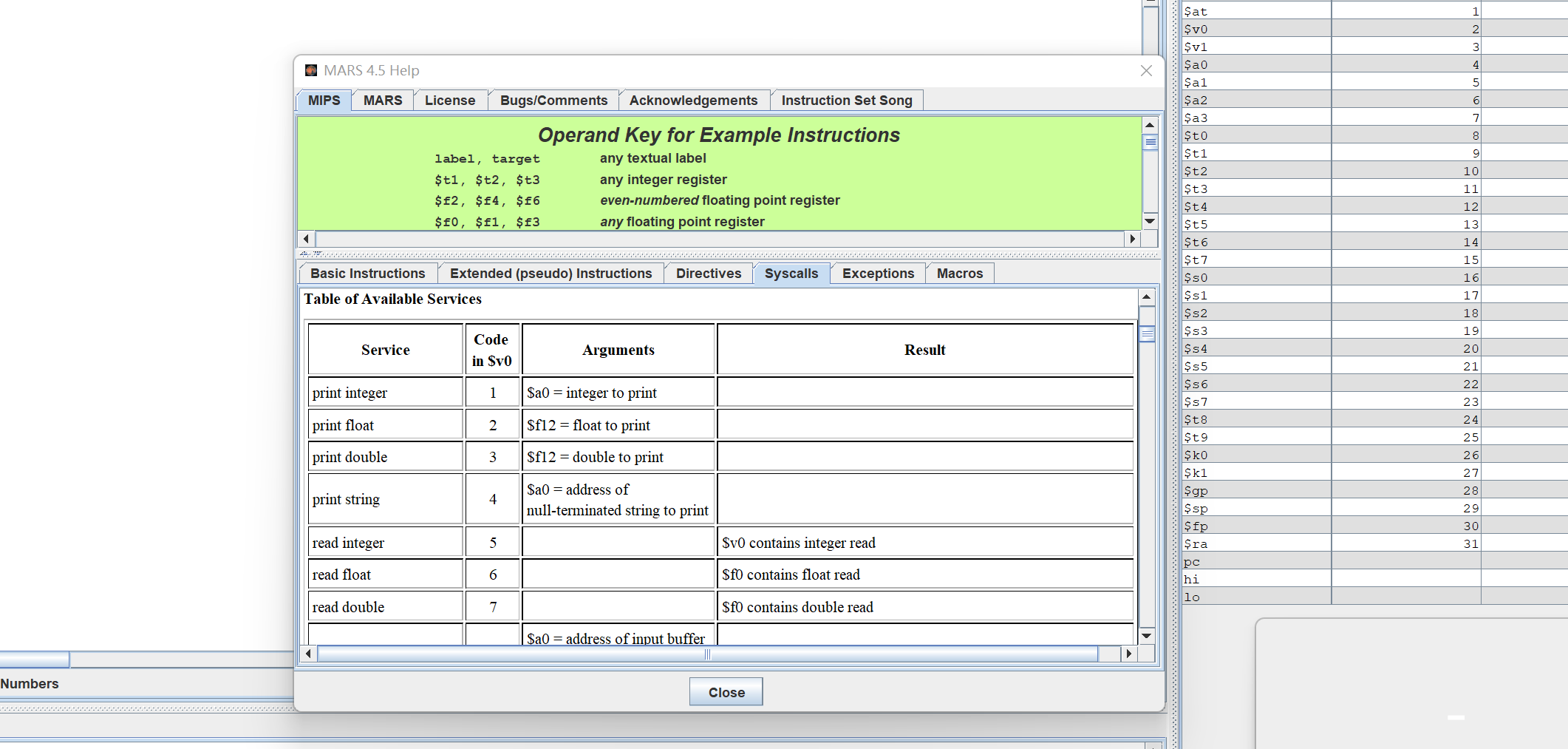Click the 'Result' column header

pos(925,350)
